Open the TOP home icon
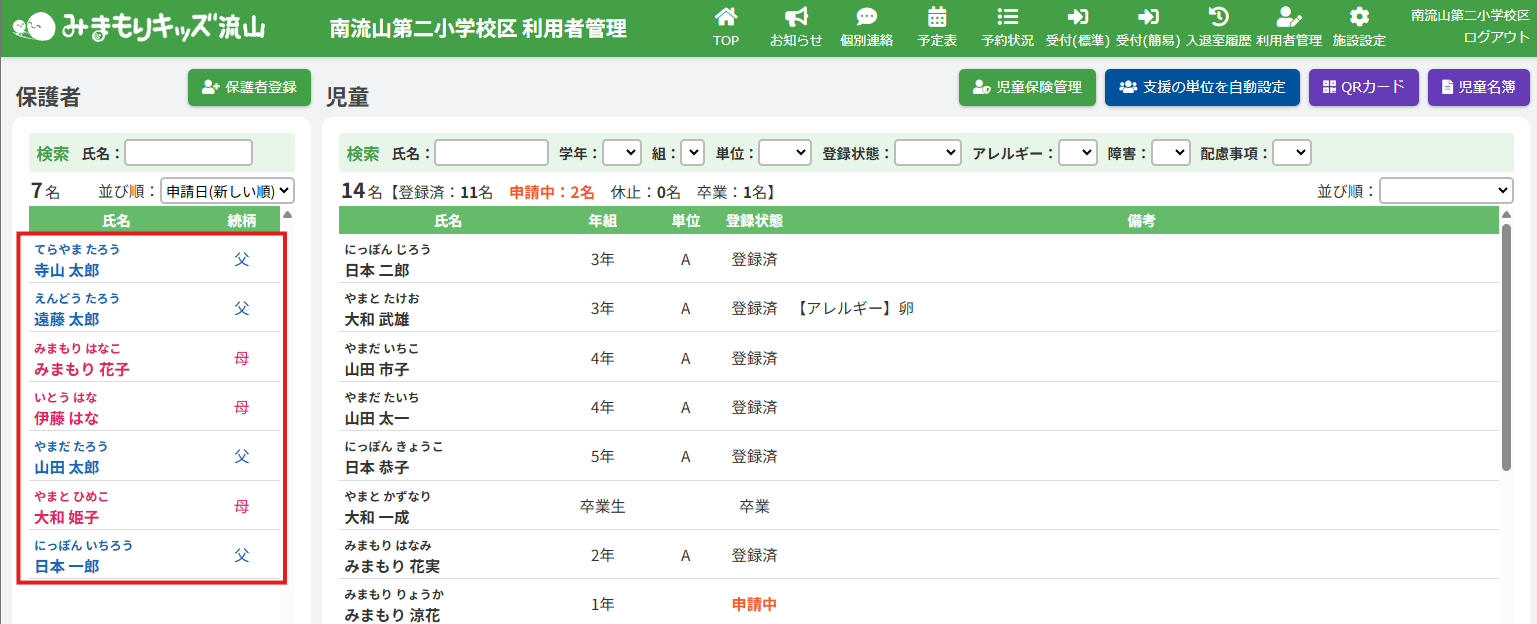Image resolution: width=1537 pixels, height=624 pixels. (726, 17)
